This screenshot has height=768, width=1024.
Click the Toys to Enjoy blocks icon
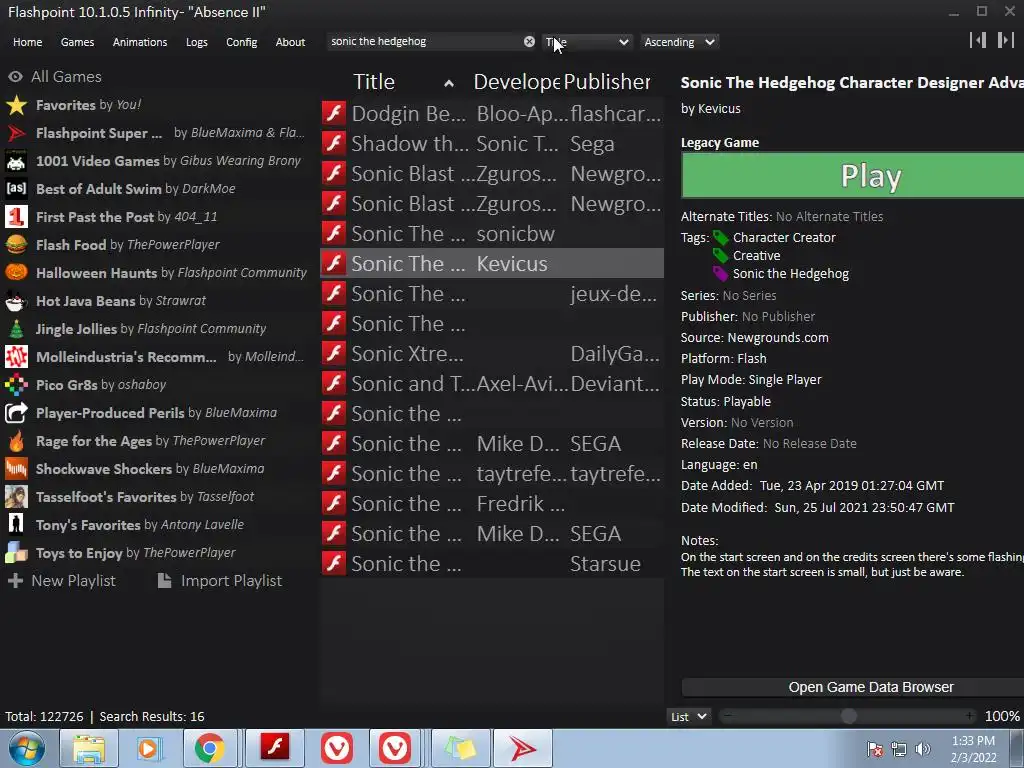tap(16, 553)
